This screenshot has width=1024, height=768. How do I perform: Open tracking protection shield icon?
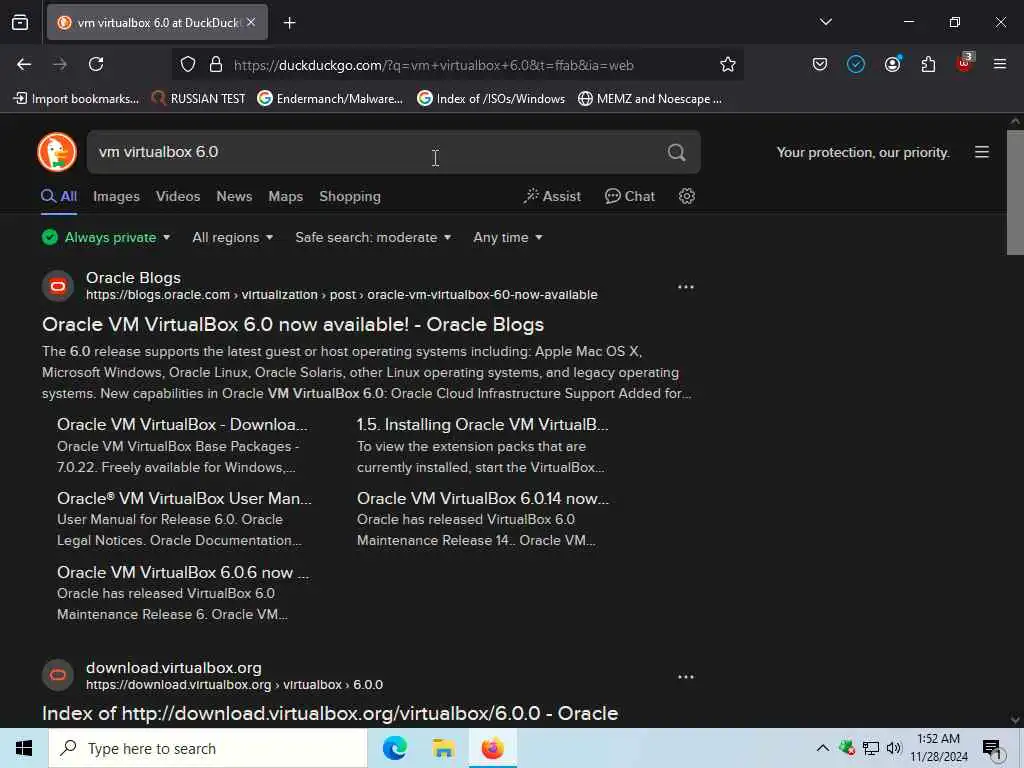pyautogui.click(x=188, y=64)
